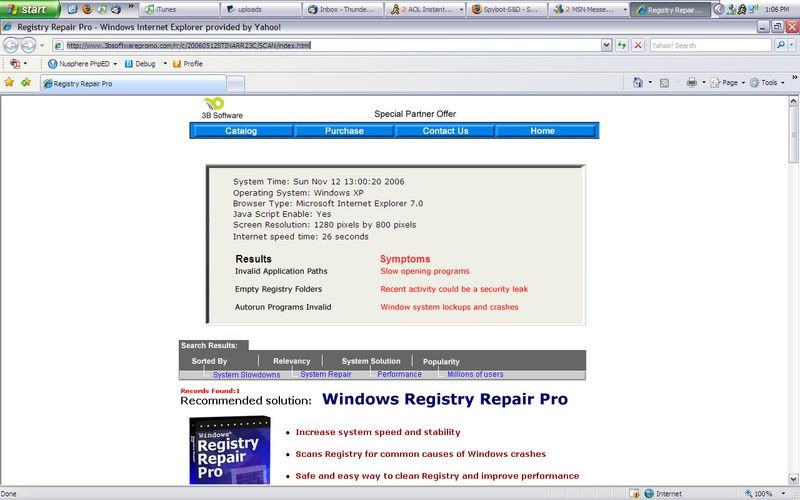Viewport: 800px width, 500px height.
Task: Click 'Scans Registry for common causes' bullet
Action: (420, 454)
